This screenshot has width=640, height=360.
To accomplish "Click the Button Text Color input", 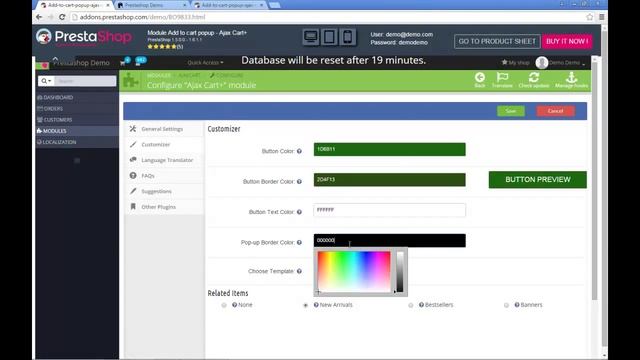I will tap(389, 210).
